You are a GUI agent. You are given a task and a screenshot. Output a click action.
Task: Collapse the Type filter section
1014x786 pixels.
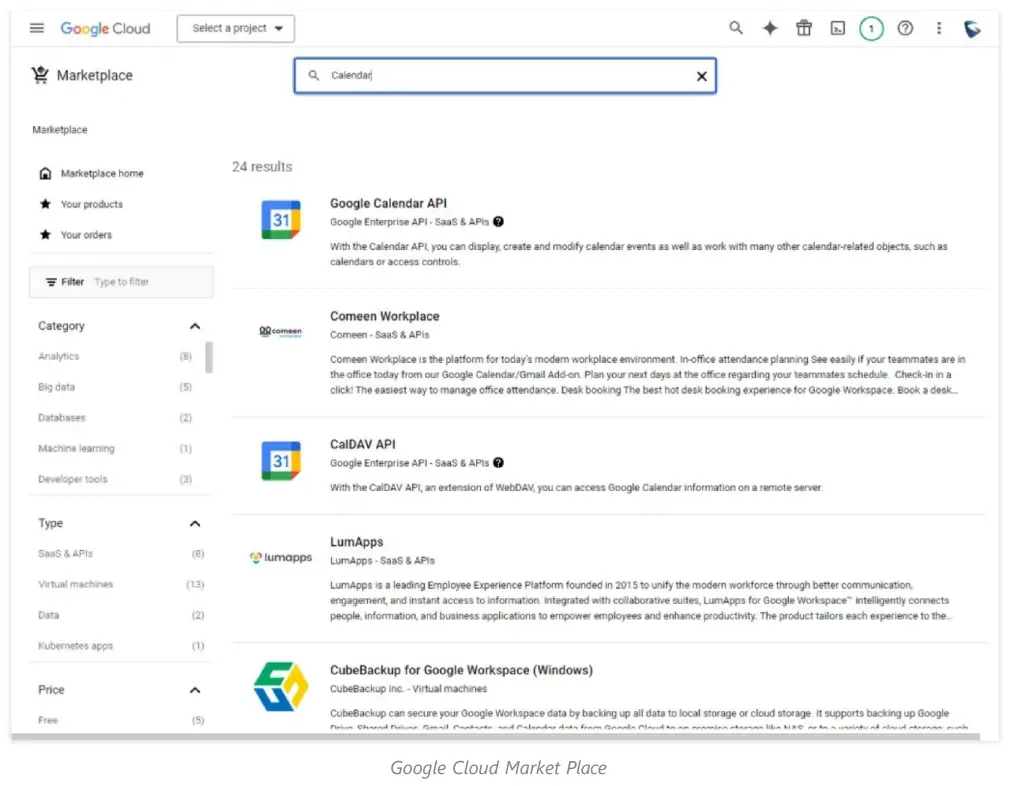(195, 523)
